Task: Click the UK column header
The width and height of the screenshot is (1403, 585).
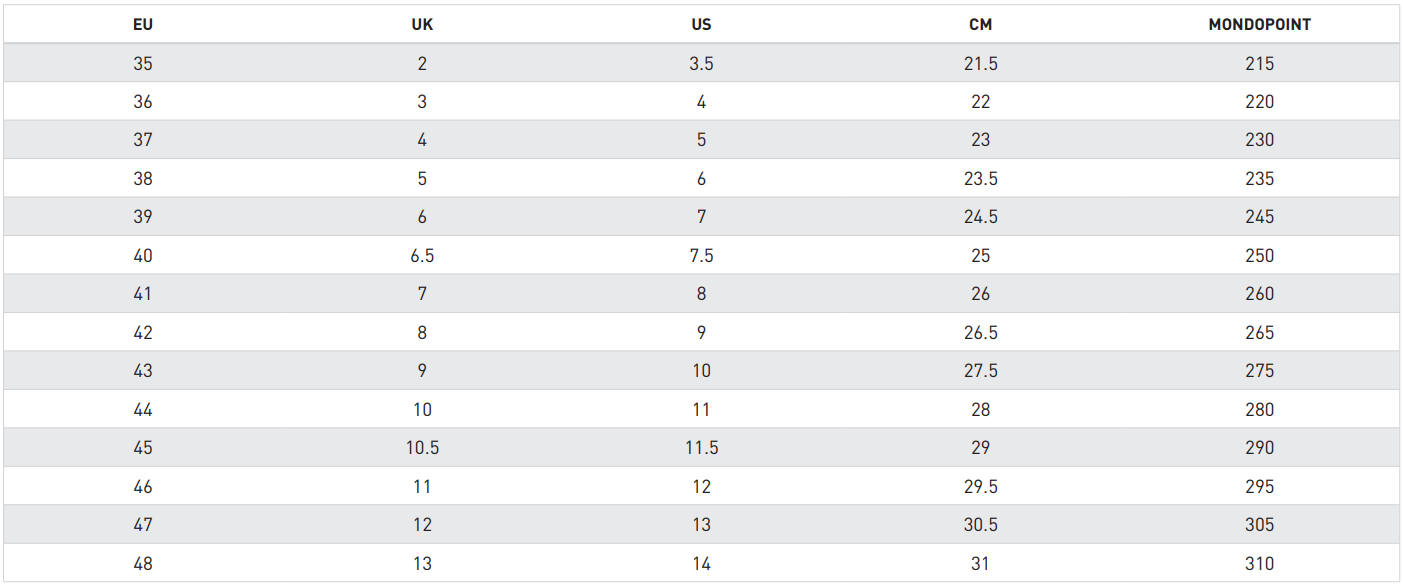Action: pyautogui.click(x=422, y=25)
